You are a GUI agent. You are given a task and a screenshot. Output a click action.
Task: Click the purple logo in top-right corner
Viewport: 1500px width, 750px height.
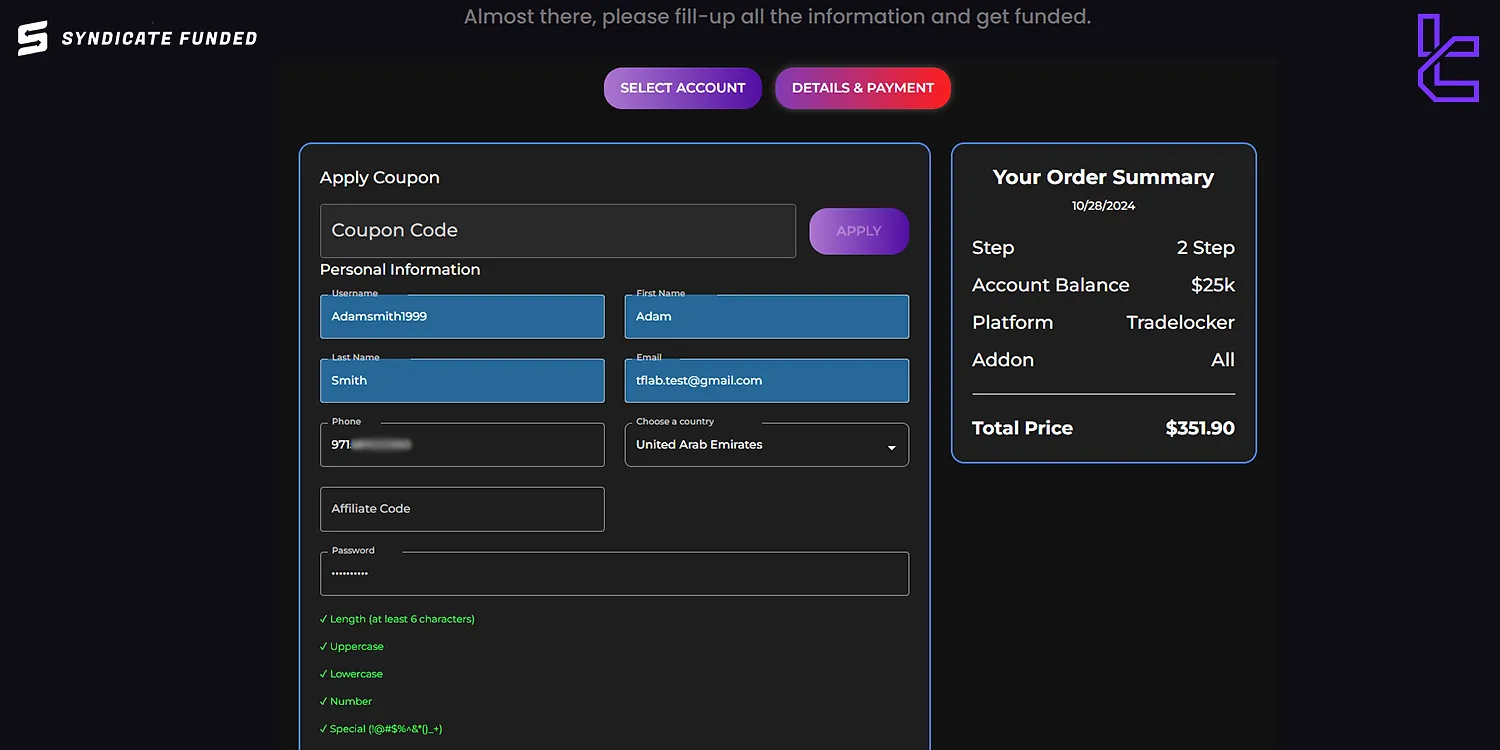coord(1447,58)
